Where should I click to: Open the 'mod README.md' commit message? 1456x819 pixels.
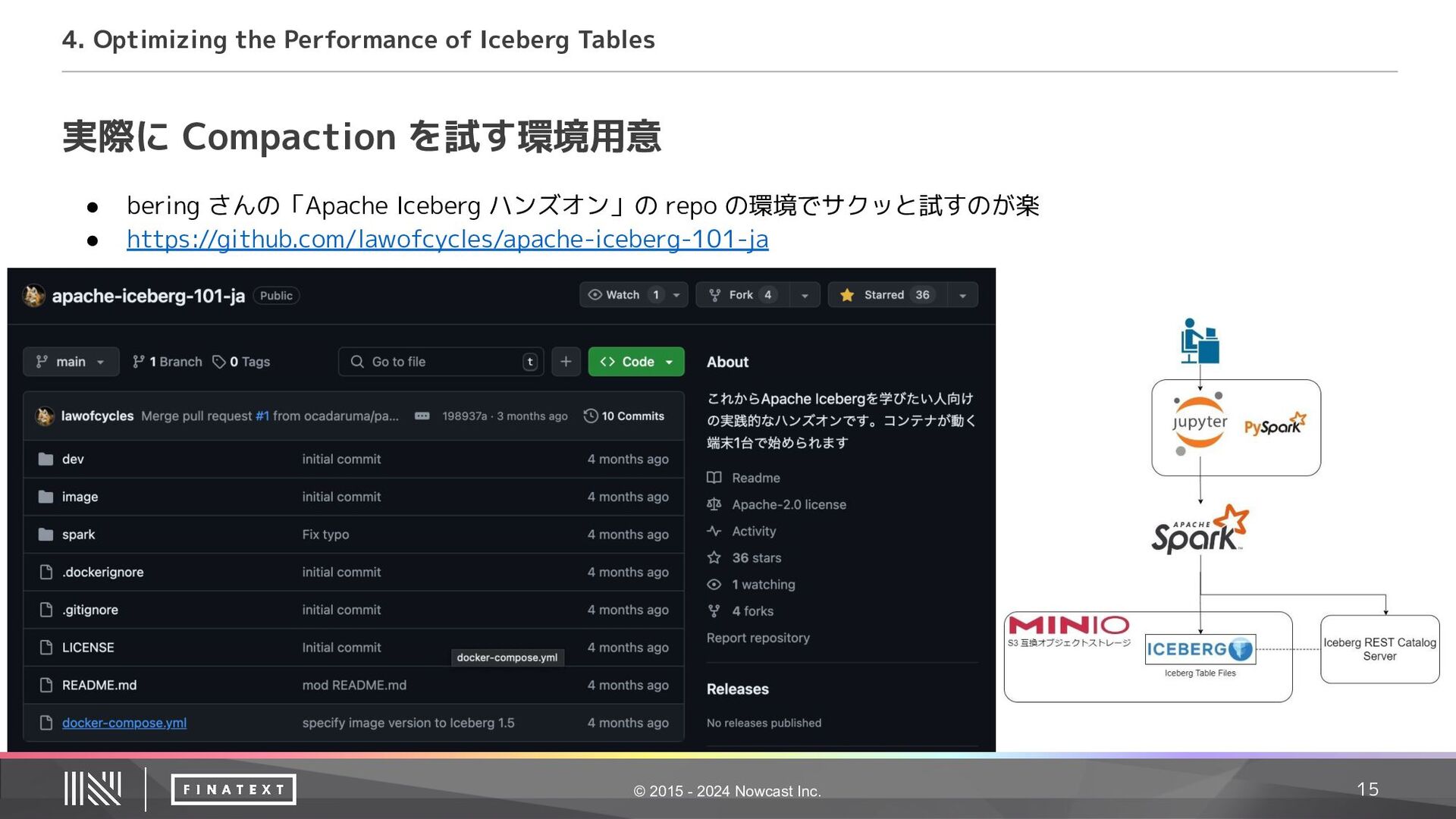(x=354, y=685)
